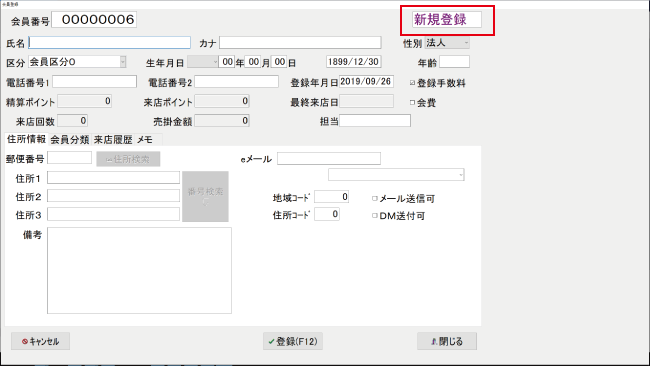This screenshot has height=366, width=650.
Task: Click the birth day 00 field
Action: (279, 62)
